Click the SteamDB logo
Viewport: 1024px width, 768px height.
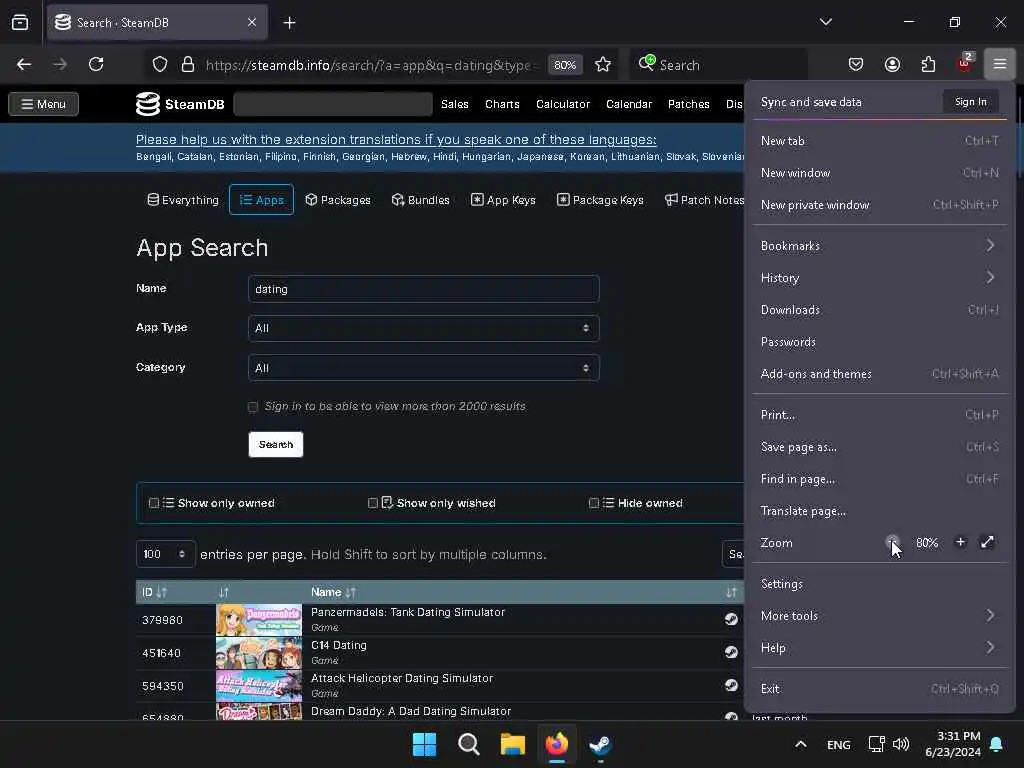pyautogui.click(x=180, y=104)
